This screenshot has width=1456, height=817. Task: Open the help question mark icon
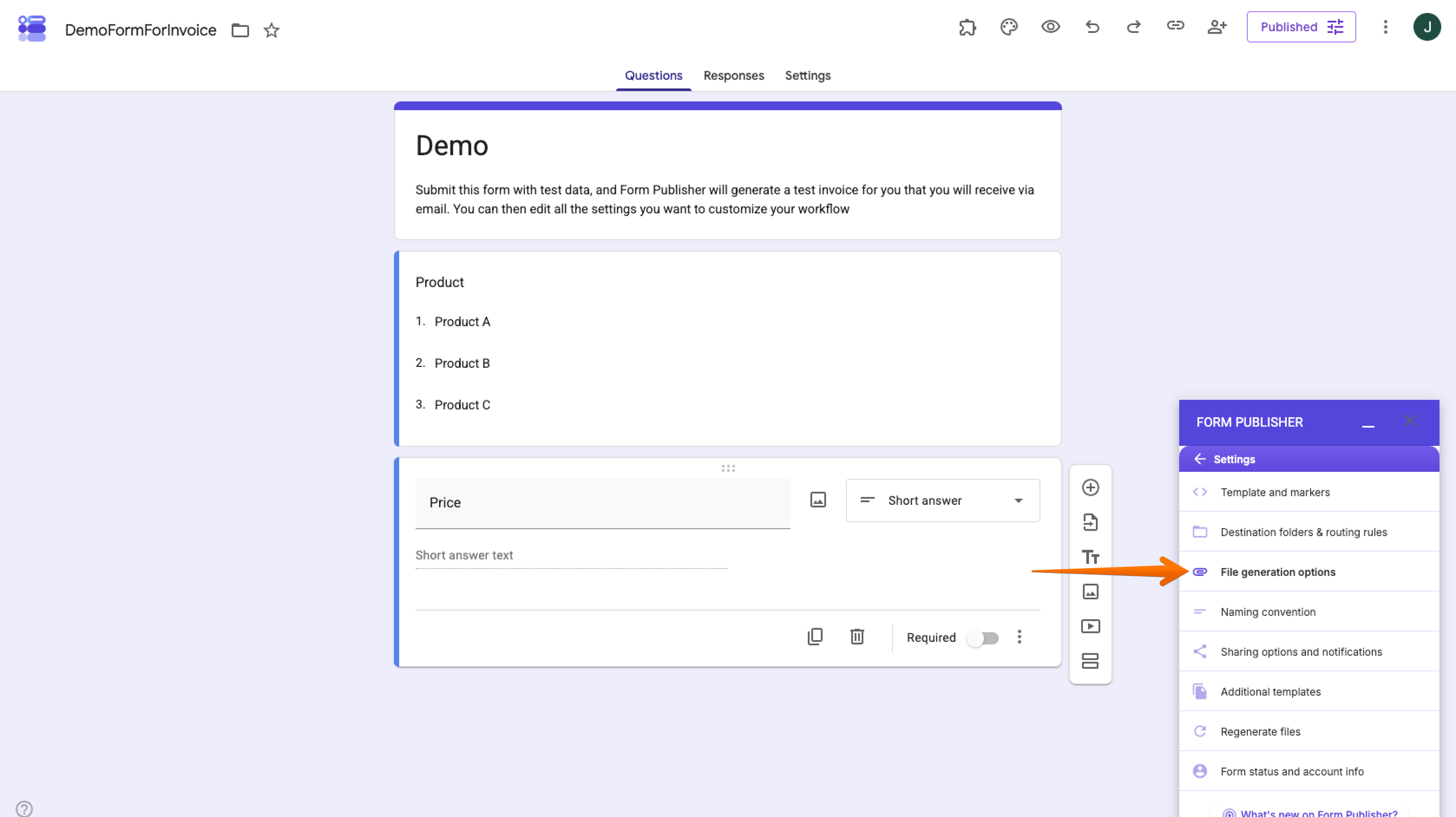click(24, 808)
